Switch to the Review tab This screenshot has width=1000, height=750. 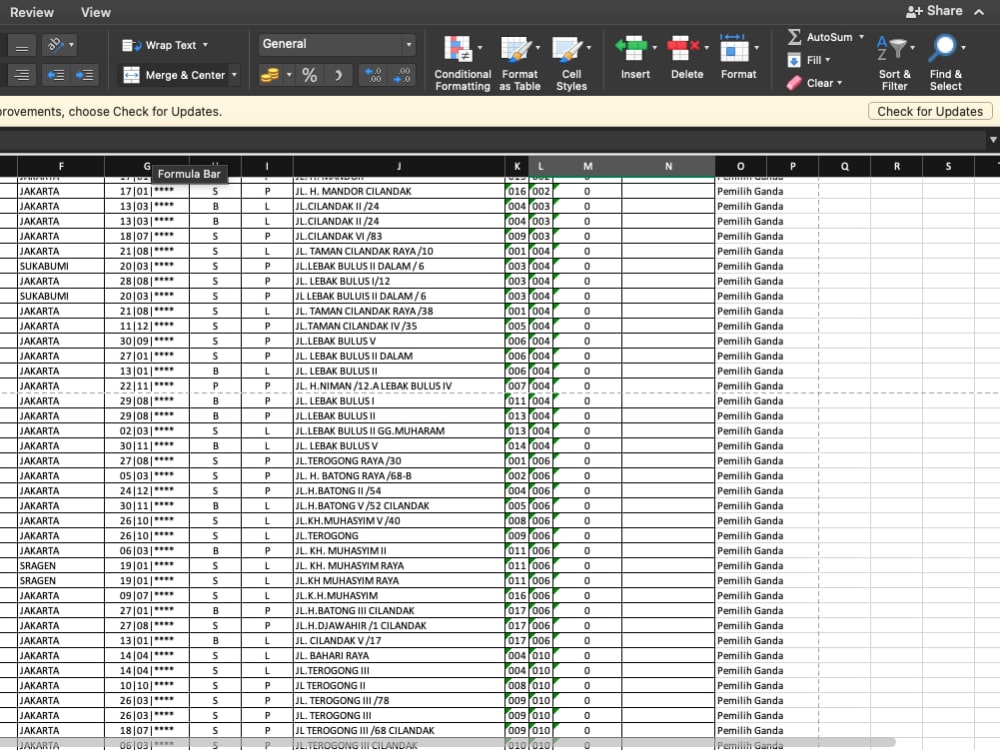(32, 12)
